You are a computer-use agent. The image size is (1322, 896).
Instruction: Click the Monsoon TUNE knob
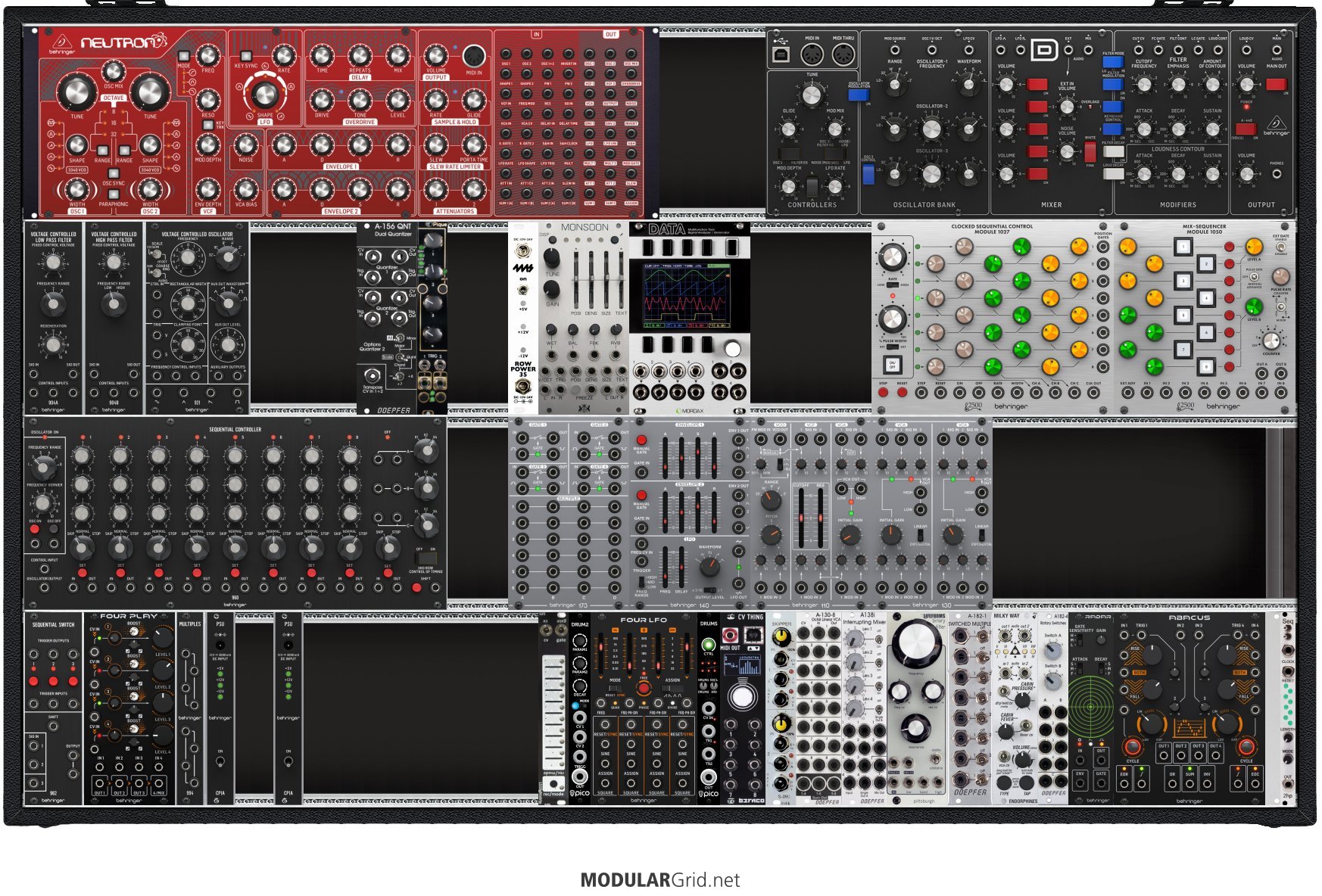552,257
